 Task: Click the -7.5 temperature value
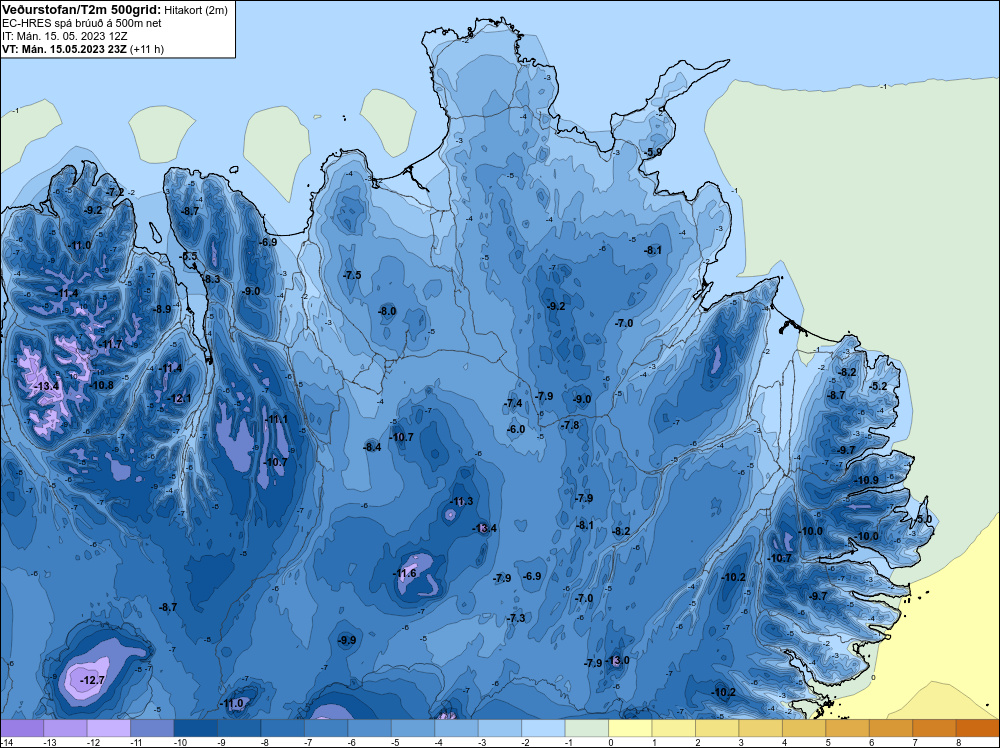(352, 275)
